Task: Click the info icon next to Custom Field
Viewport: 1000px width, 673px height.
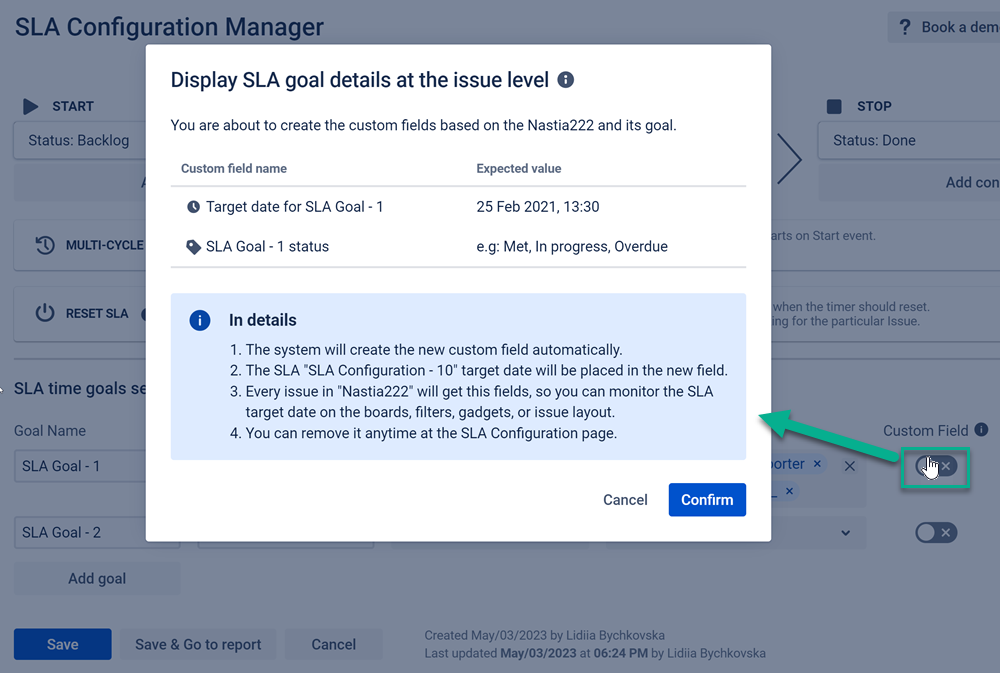Action: [x=981, y=430]
